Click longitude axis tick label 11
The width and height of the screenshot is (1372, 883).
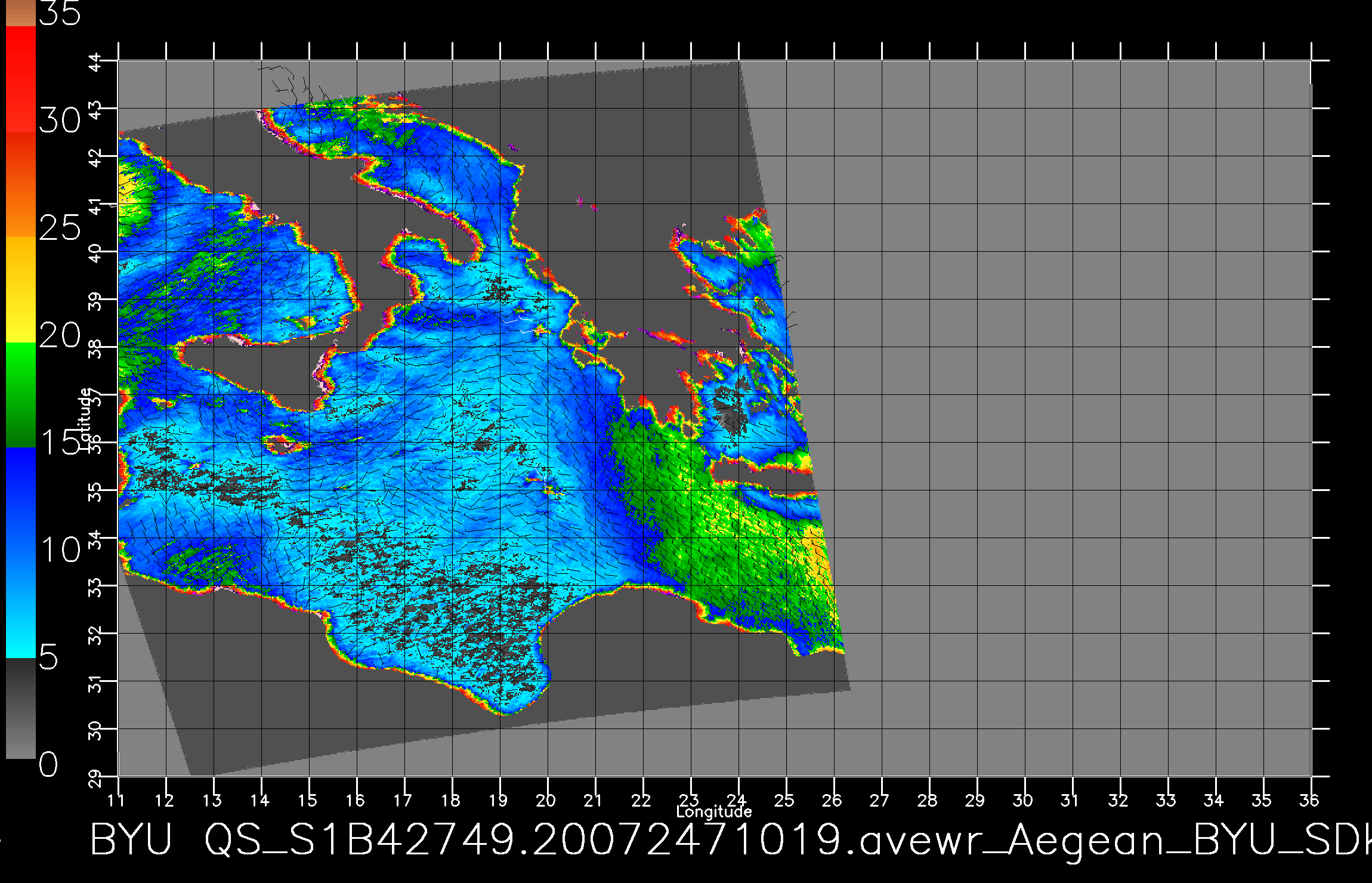[x=117, y=800]
